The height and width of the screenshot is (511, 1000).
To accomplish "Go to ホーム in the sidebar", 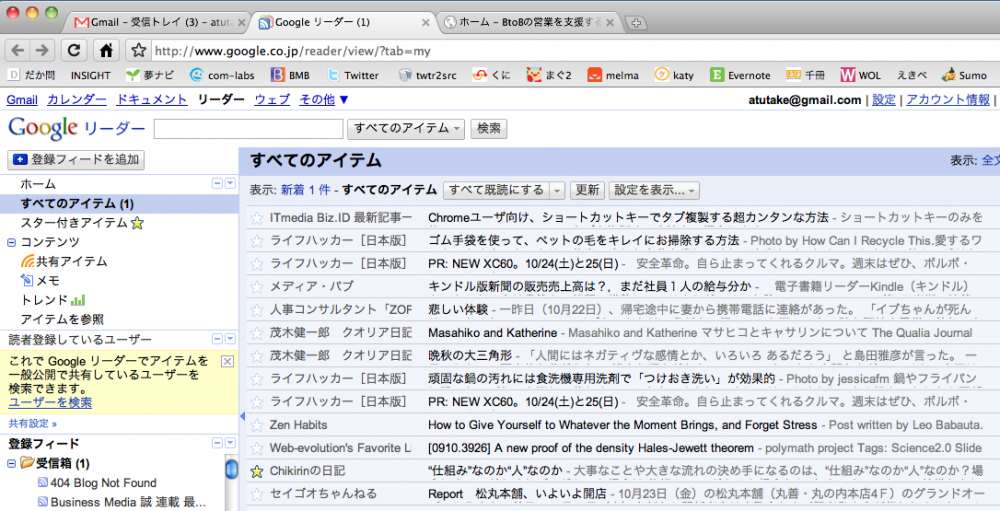I will pyautogui.click(x=38, y=184).
